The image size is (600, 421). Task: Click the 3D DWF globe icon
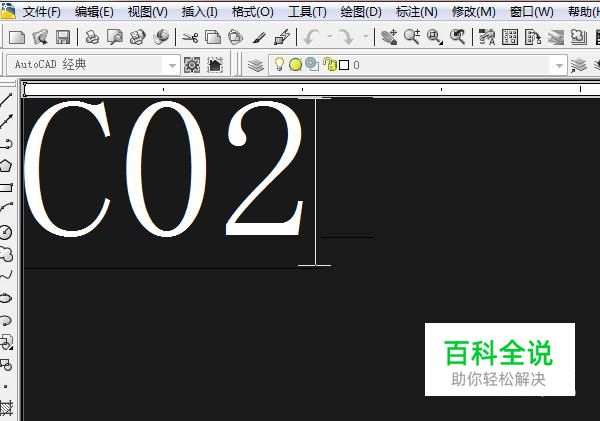click(161, 37)
